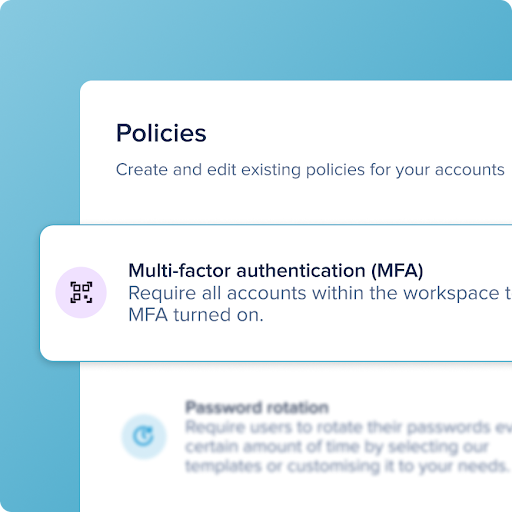The width and height of the screenshot is (512, 512).
Task: Click the MFA QR-code scan icon
Action: coord(81,292)
